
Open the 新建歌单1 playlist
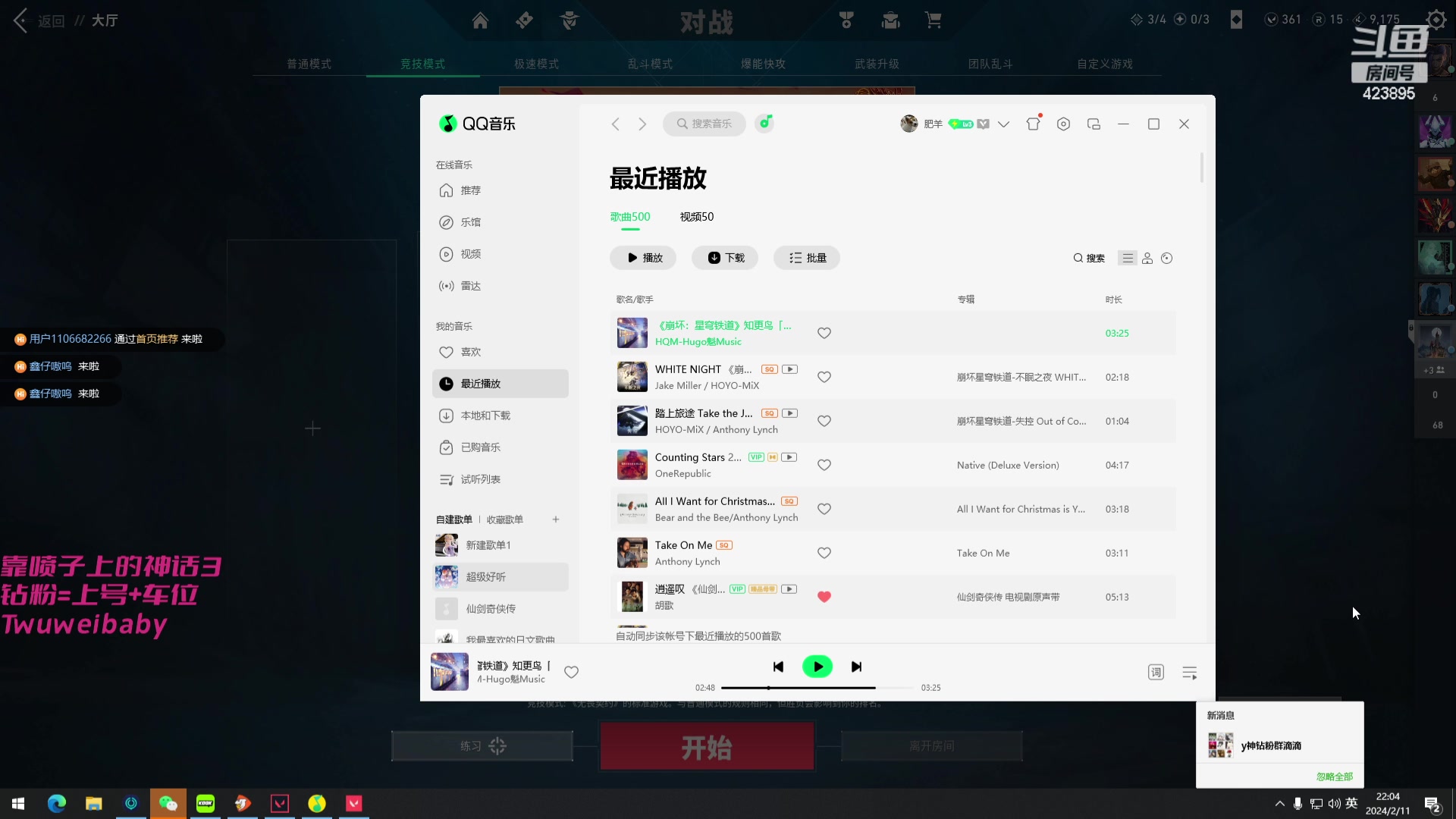(x=500, y=545)
